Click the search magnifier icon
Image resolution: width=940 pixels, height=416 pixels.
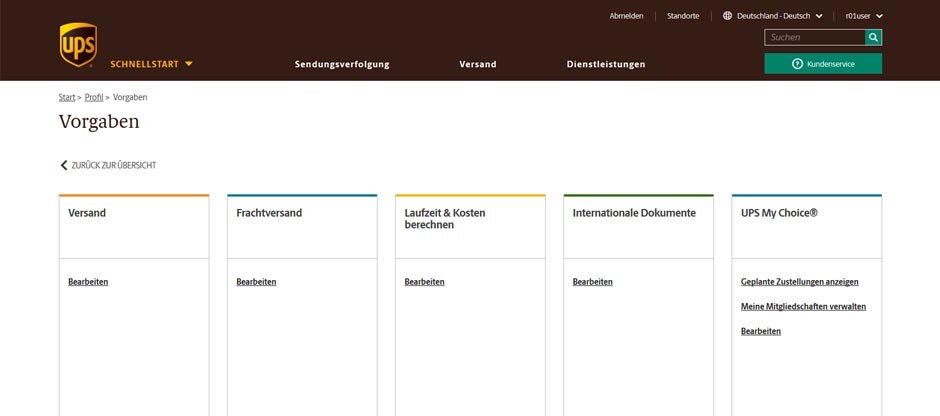873,37
